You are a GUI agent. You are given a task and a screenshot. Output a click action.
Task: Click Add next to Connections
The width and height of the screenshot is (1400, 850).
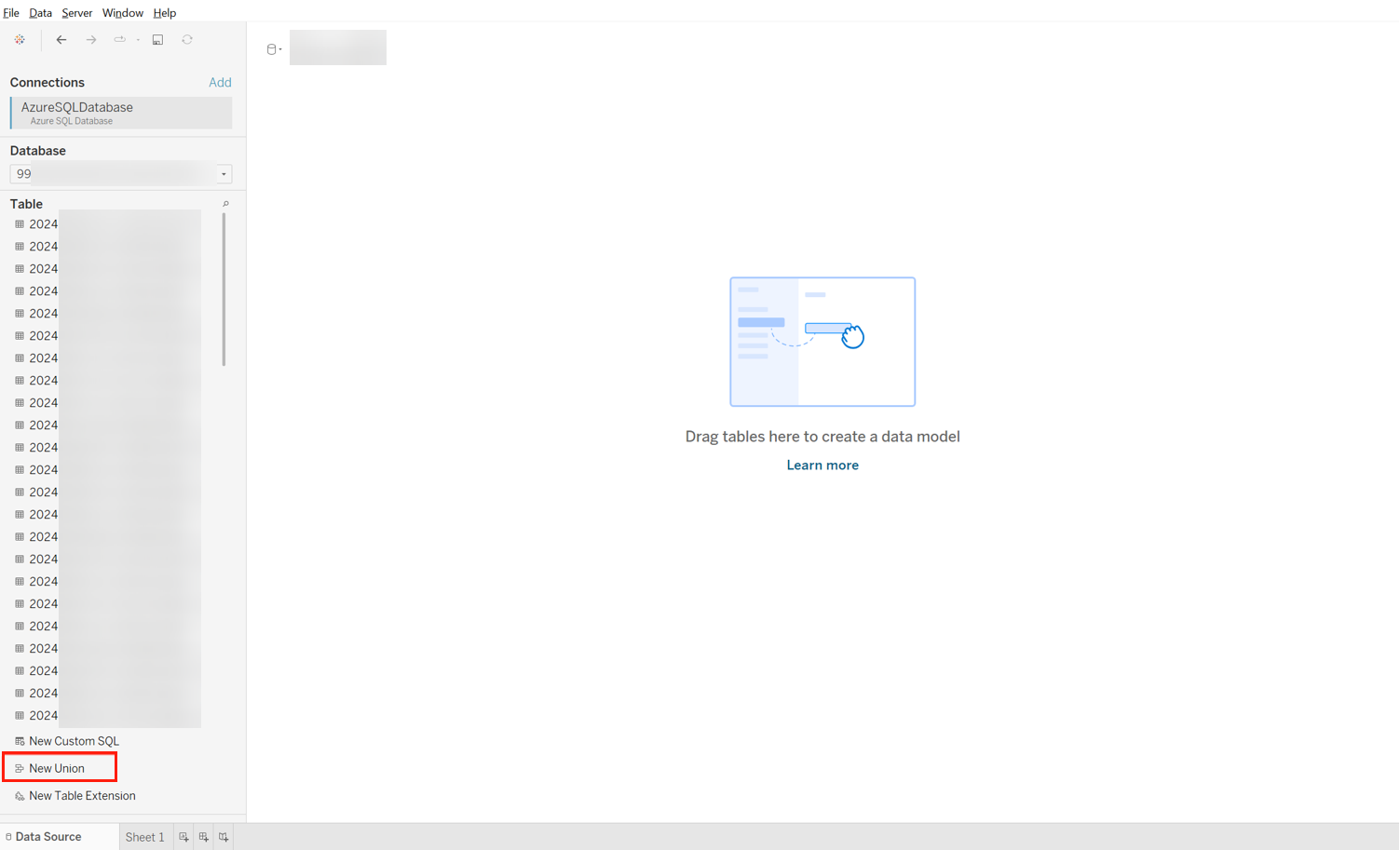(220, 83)
